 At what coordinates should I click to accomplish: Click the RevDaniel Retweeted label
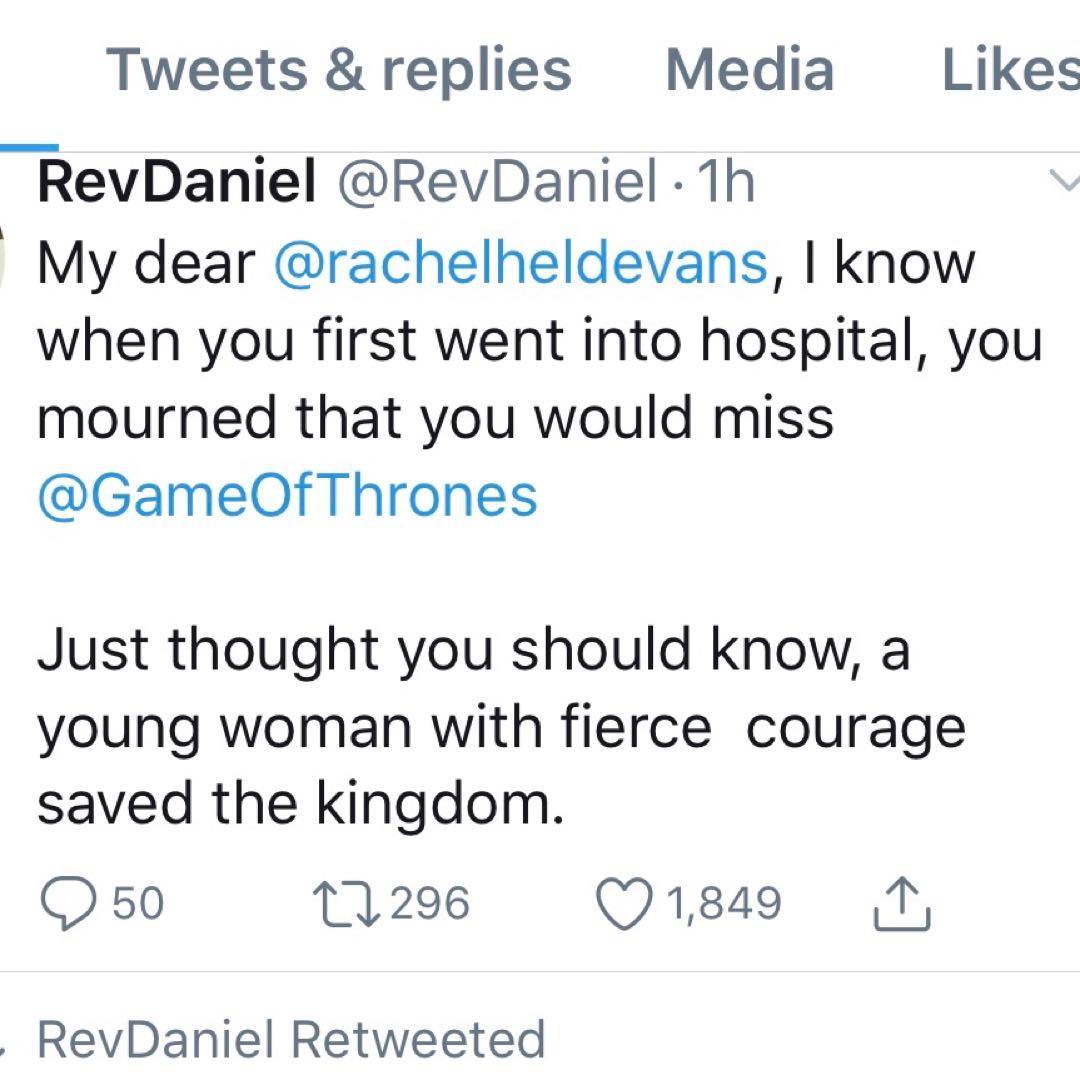pos(291,1039)
